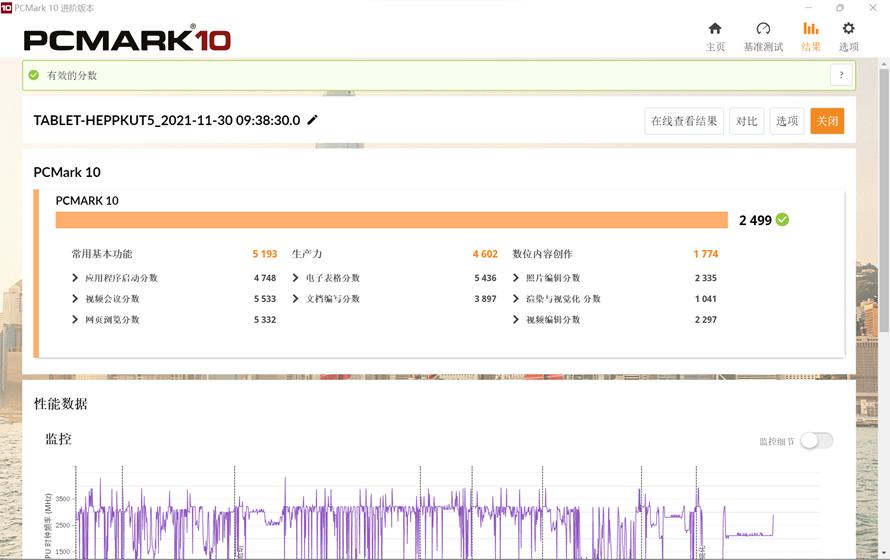Viewport: 890px width, 560px height.
Task: Select the 结果 results chart icon
Action: click(811, 28)
